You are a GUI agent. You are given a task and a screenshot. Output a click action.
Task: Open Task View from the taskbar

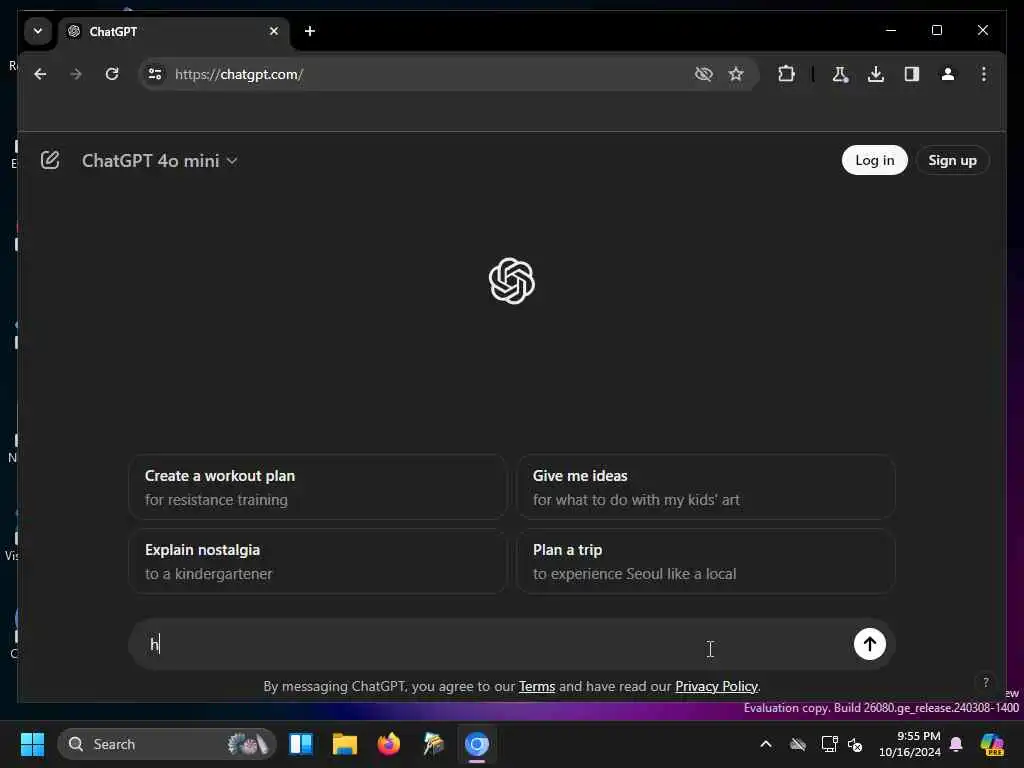coord(301,744)
